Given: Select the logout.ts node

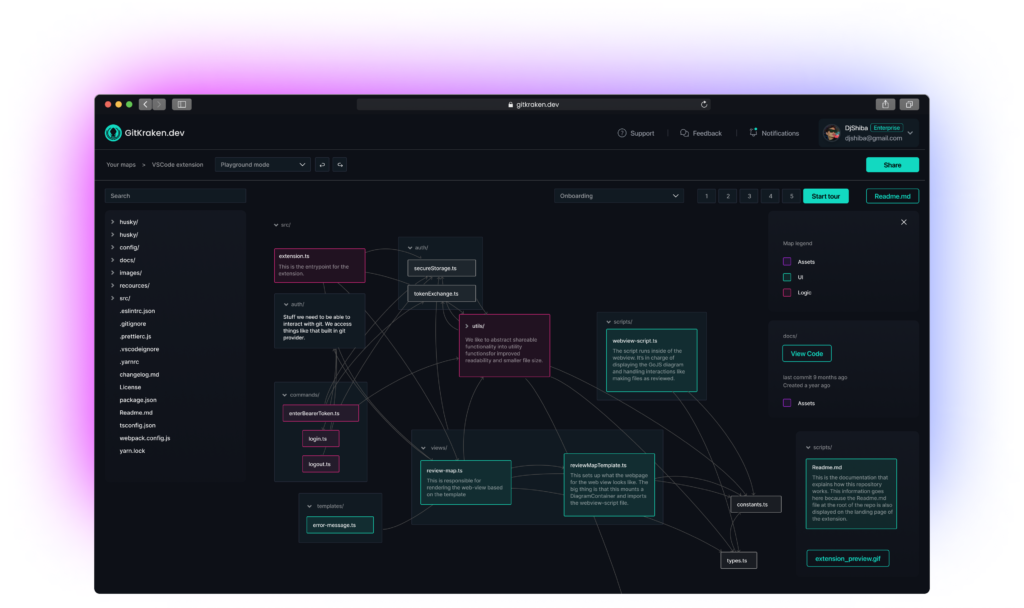Looking at the screenshot, I should click(321, 464).
